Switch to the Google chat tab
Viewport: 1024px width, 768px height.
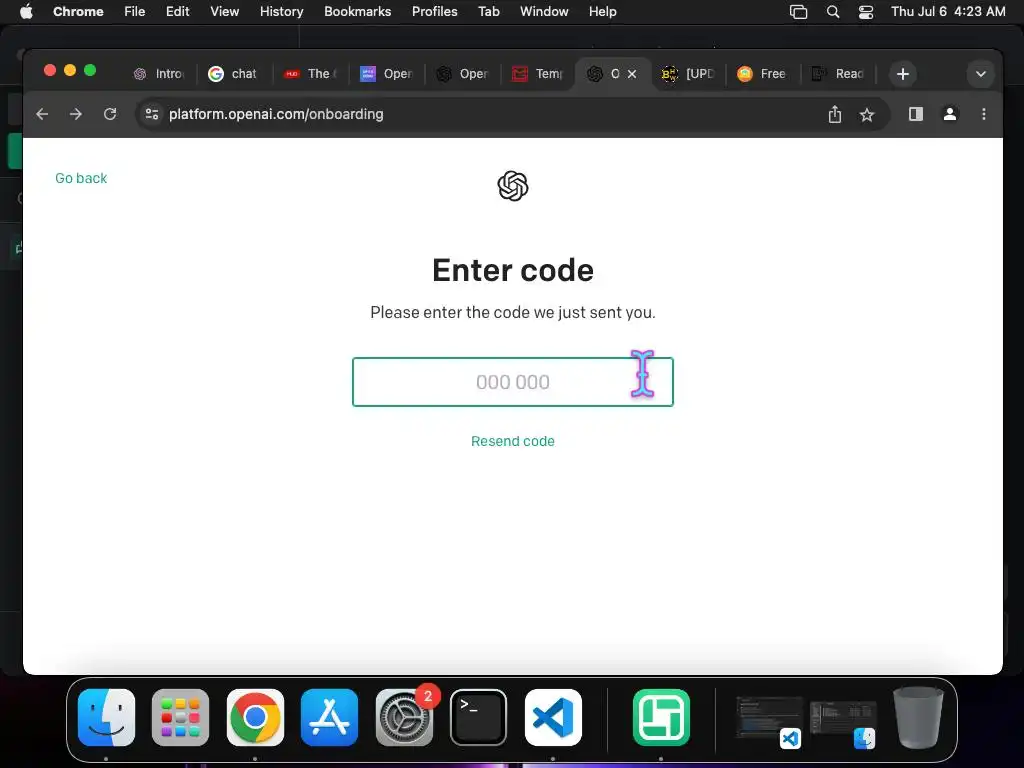pos(233,74)
